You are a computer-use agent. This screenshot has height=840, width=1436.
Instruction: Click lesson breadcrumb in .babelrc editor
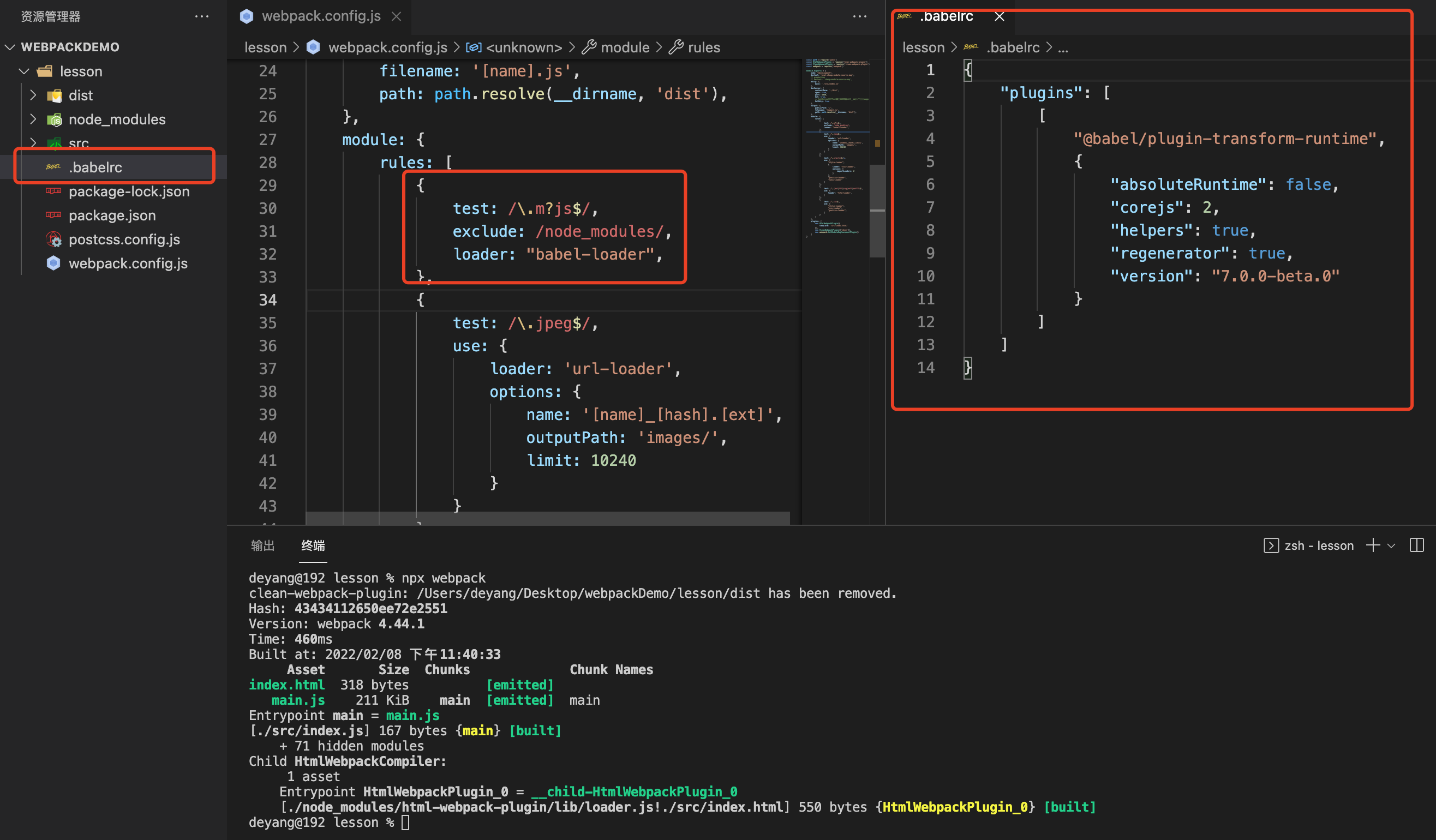pos(923,47)
